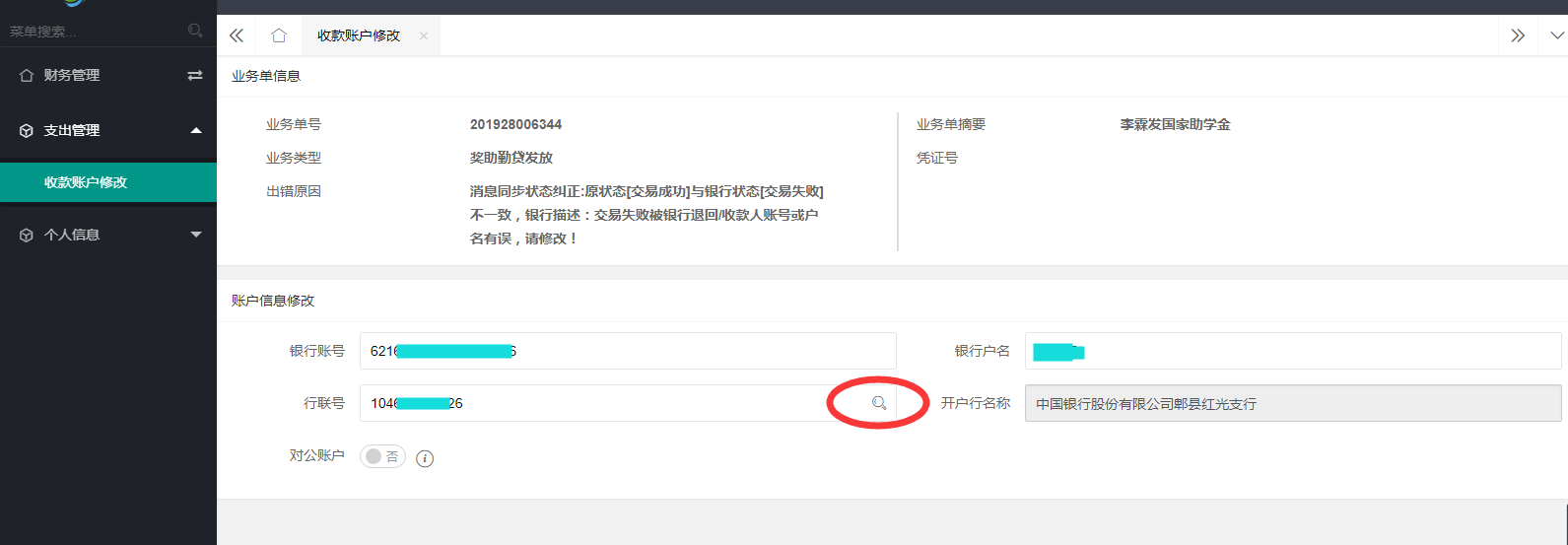Focus the 菜单搜索 search box
The image size is (1568, 545).
coord(94,32)
